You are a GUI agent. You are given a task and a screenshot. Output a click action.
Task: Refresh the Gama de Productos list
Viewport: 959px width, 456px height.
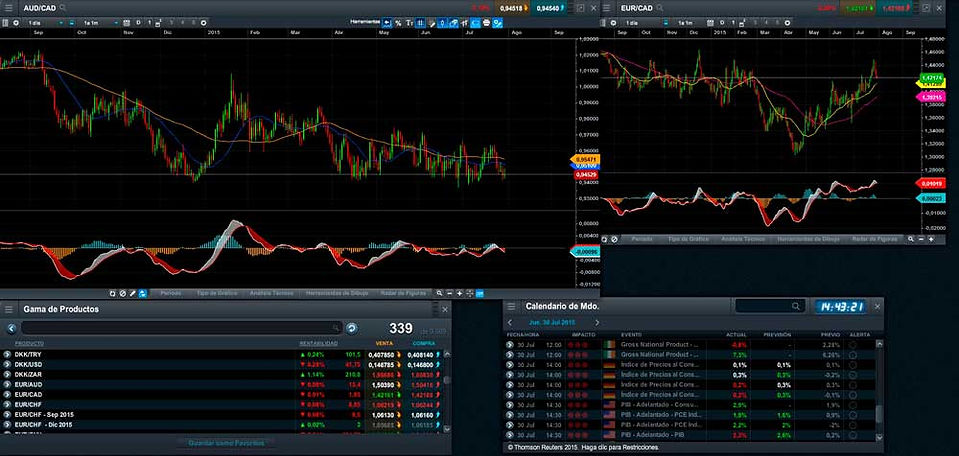(x=352, y=328)
